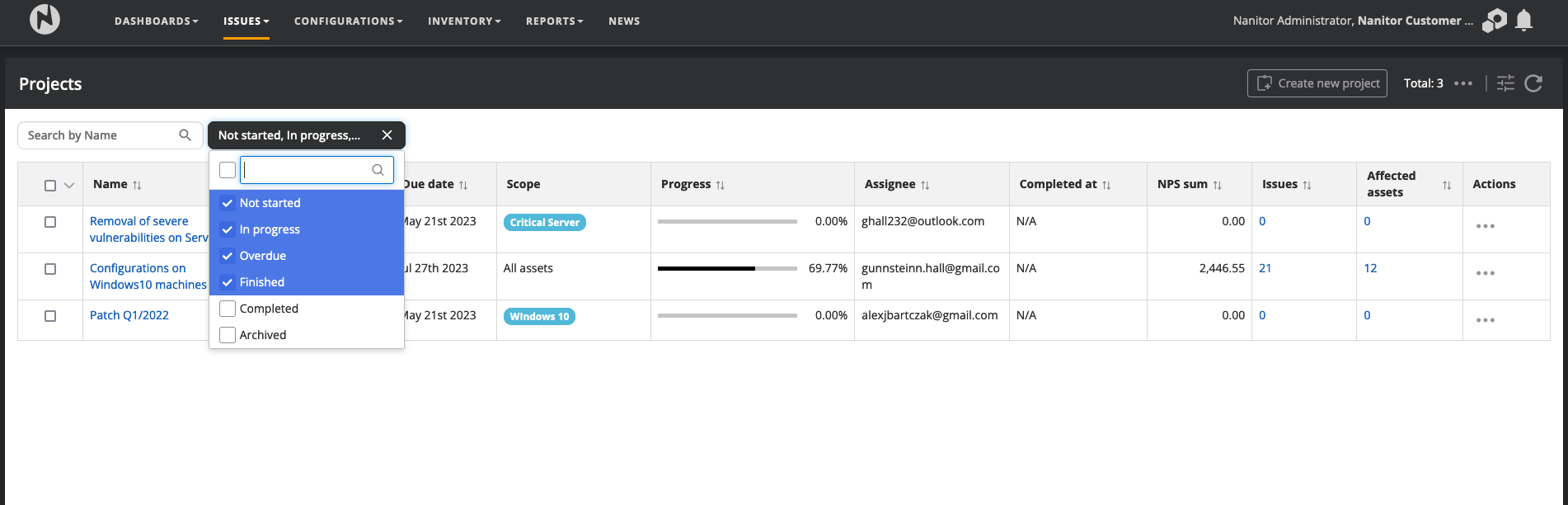
Task: Open the notifications bell
Action: point(1523,20)
